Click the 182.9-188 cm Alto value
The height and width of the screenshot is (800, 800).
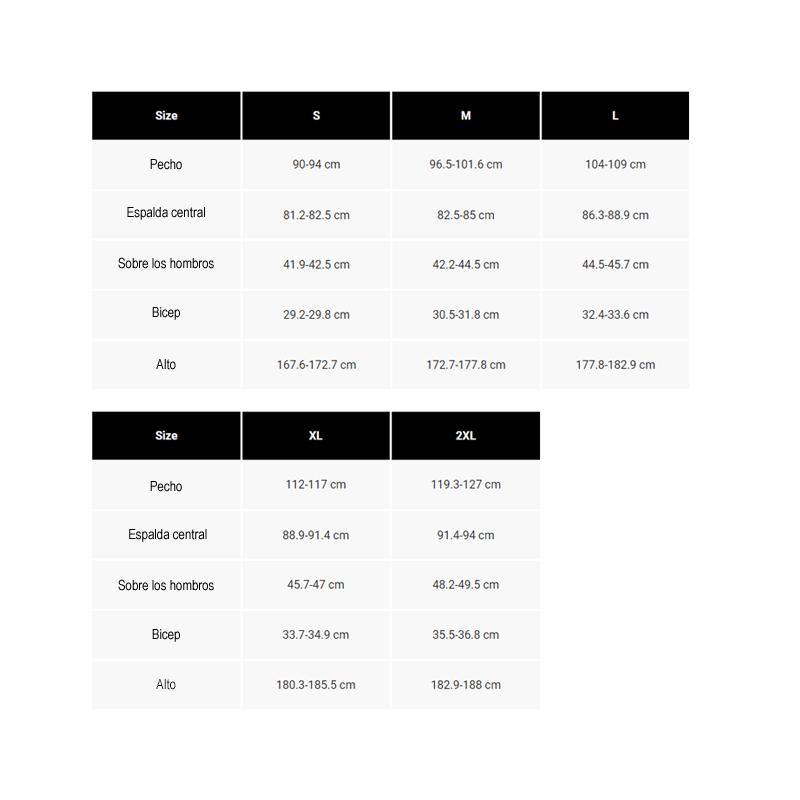click(x=465, y=685)
